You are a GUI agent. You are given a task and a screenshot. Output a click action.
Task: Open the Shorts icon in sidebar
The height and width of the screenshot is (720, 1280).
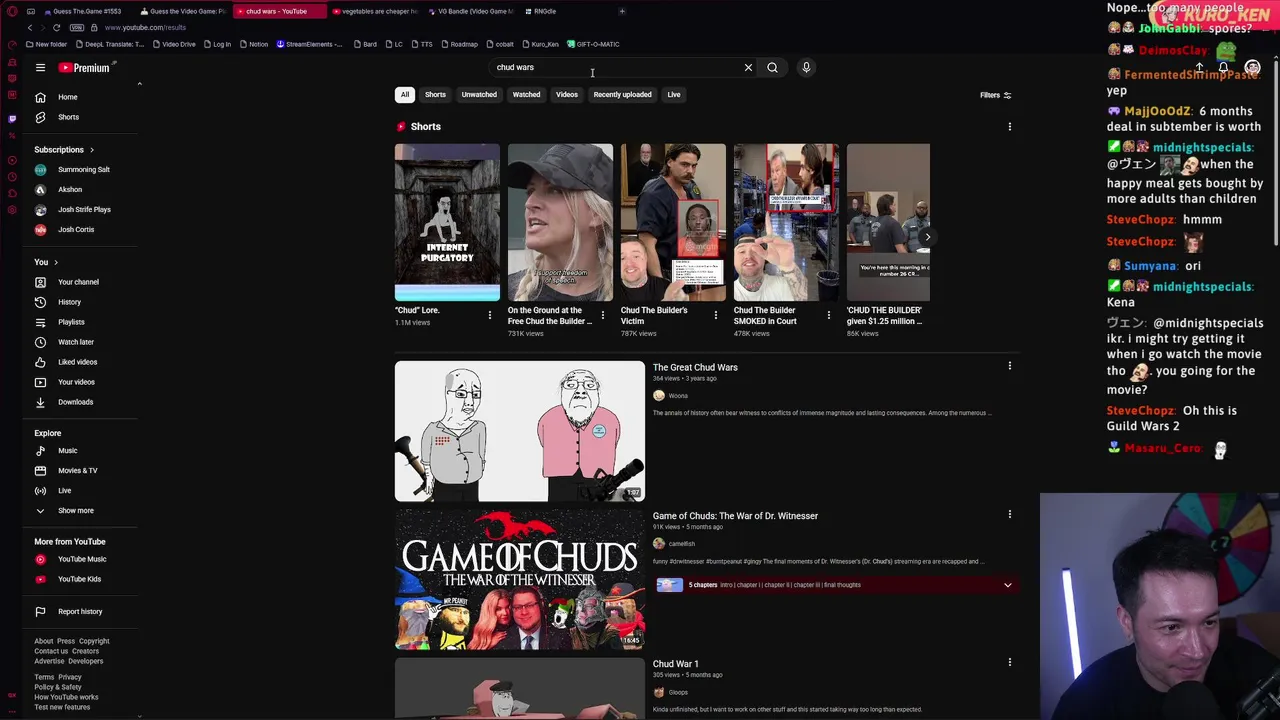click(40, 117)
